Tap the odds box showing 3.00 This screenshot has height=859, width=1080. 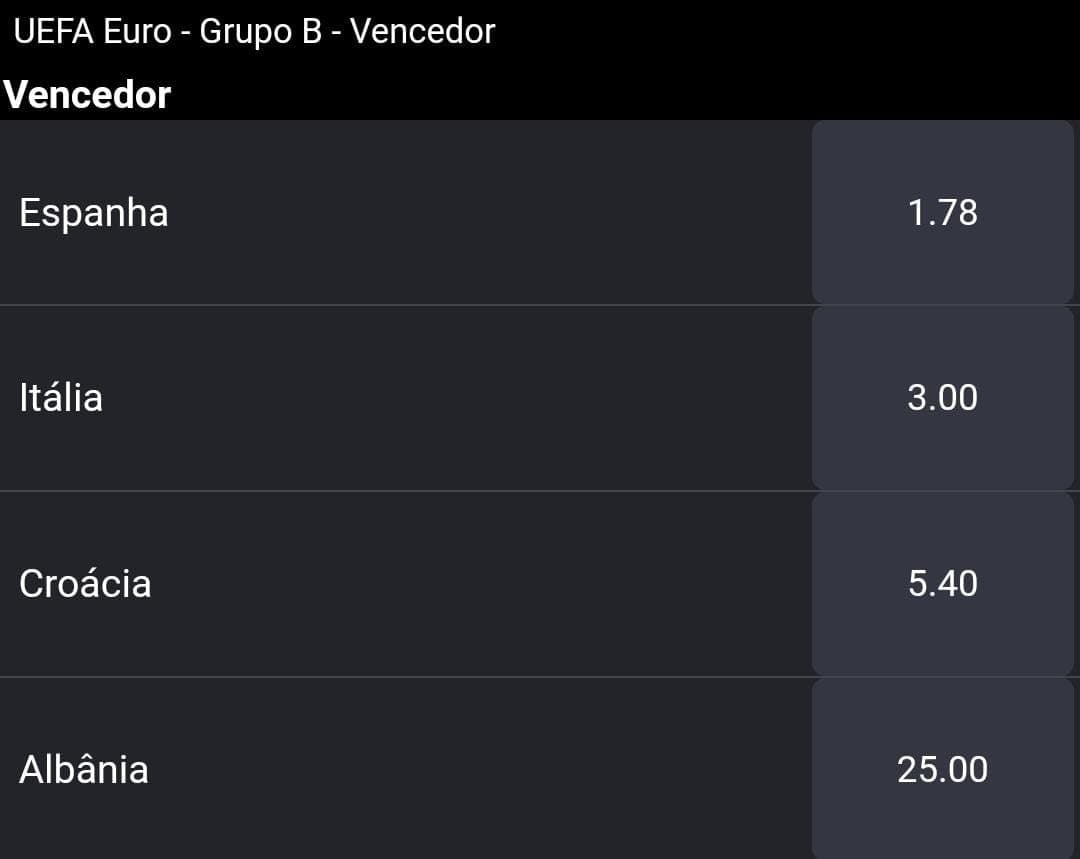(x=942, y=397)
